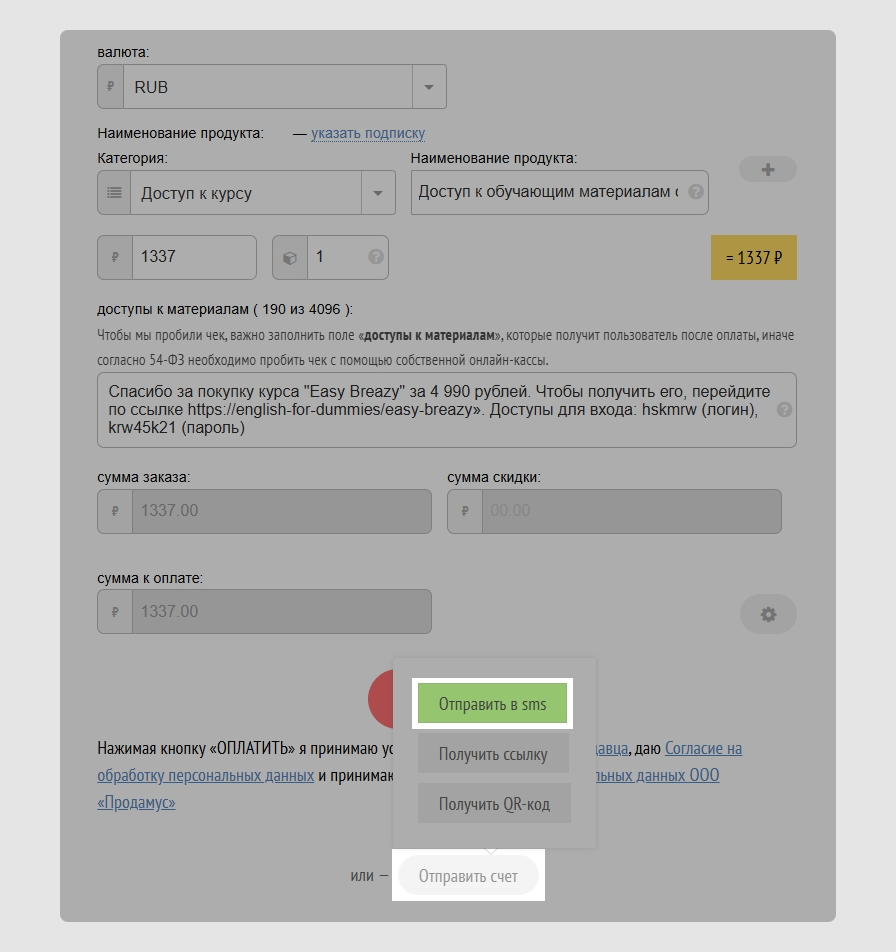Choose 'Получить QR-код' from popup
Image resolution: width=896 pixels, height=952 pixels.
click(x=493, y=803)
